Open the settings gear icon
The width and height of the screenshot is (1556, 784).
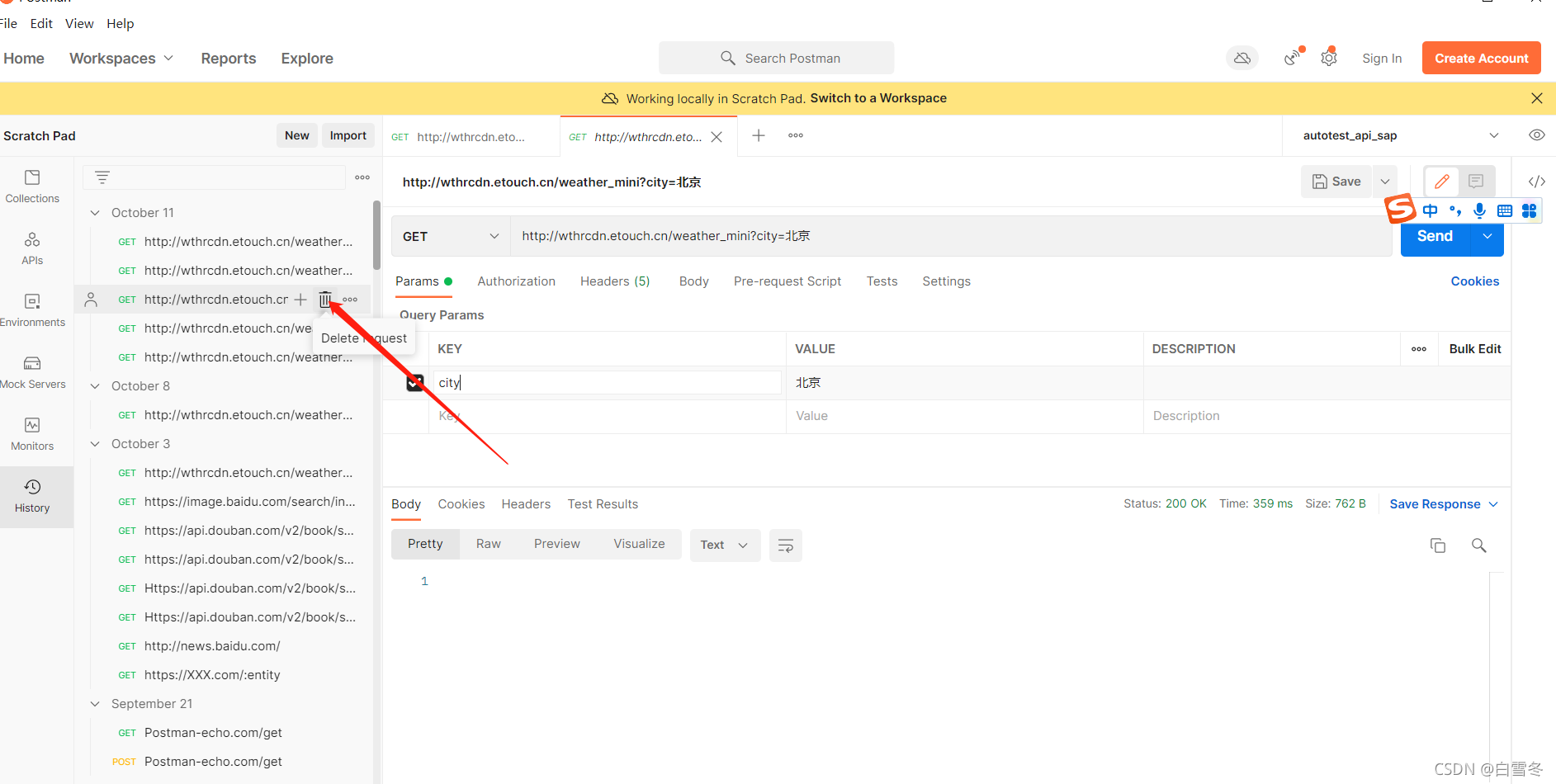pyautogui.click(x=1329, y=58)
